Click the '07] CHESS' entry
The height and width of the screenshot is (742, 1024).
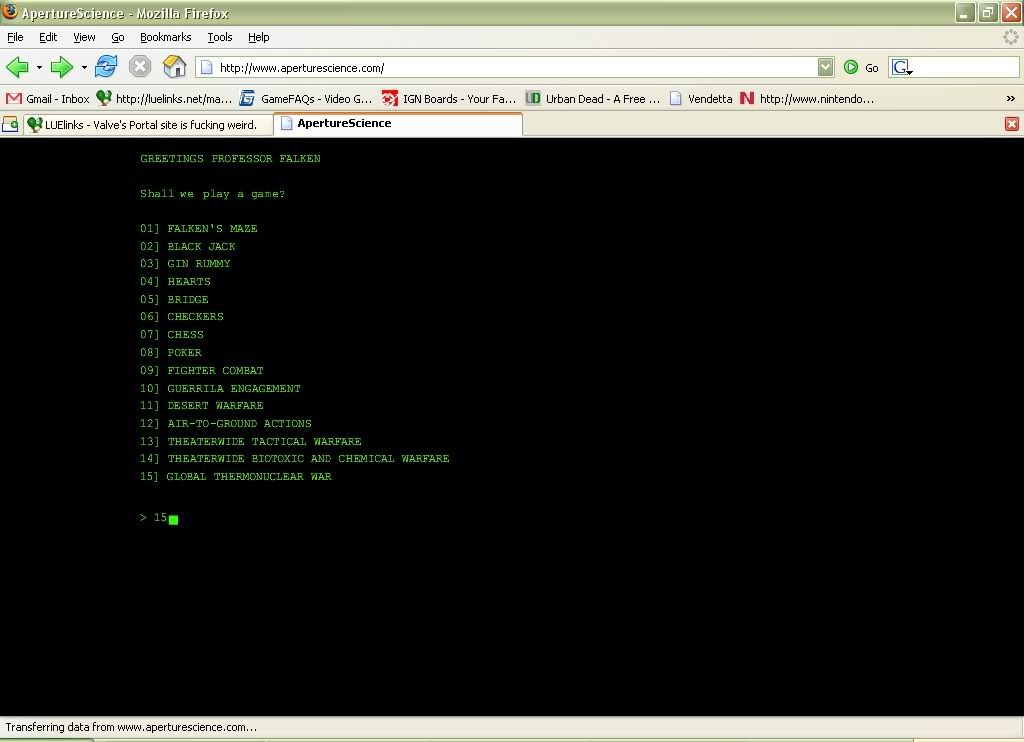tap(172, 334)
